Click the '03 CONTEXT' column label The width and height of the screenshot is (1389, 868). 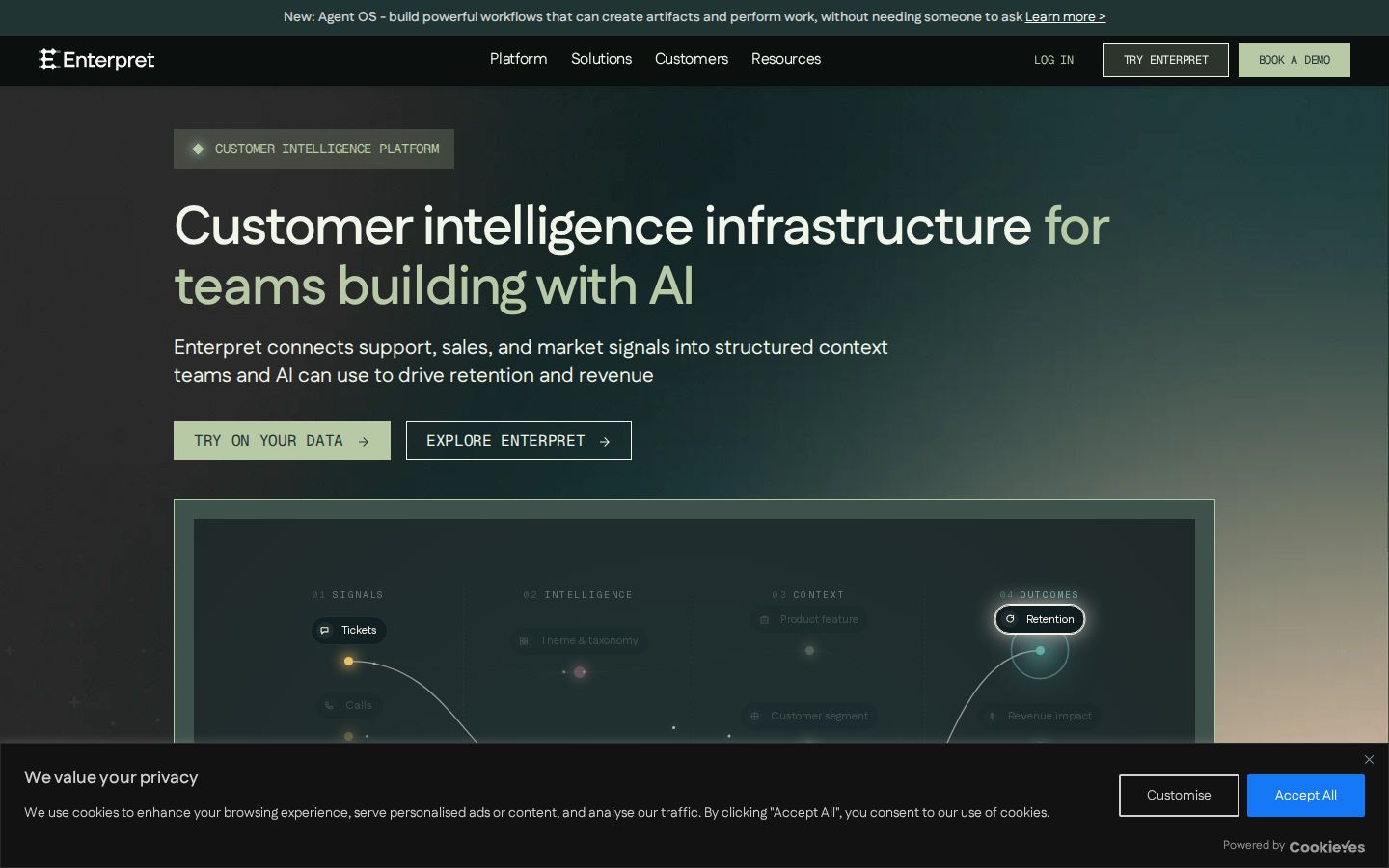click(808, 595)
